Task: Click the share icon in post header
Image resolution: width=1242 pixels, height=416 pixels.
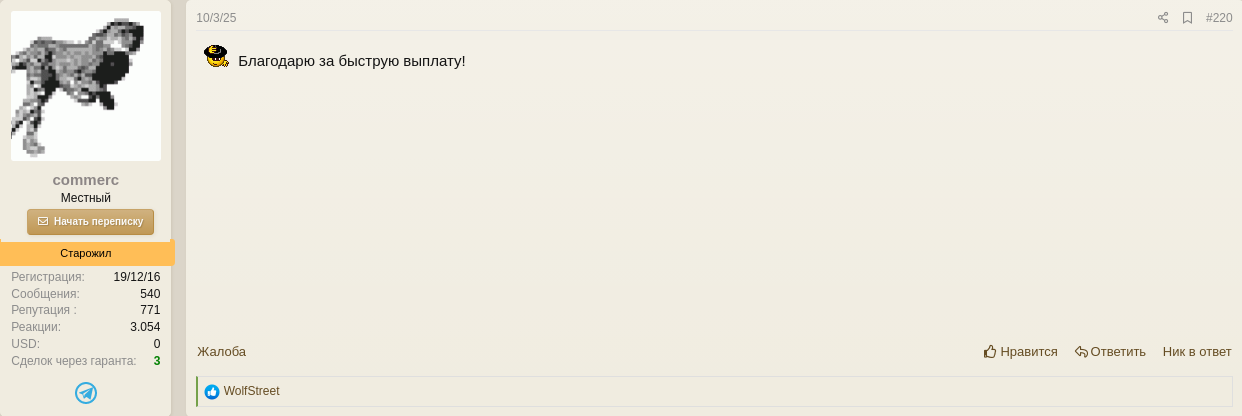Action: point(1163,18)
